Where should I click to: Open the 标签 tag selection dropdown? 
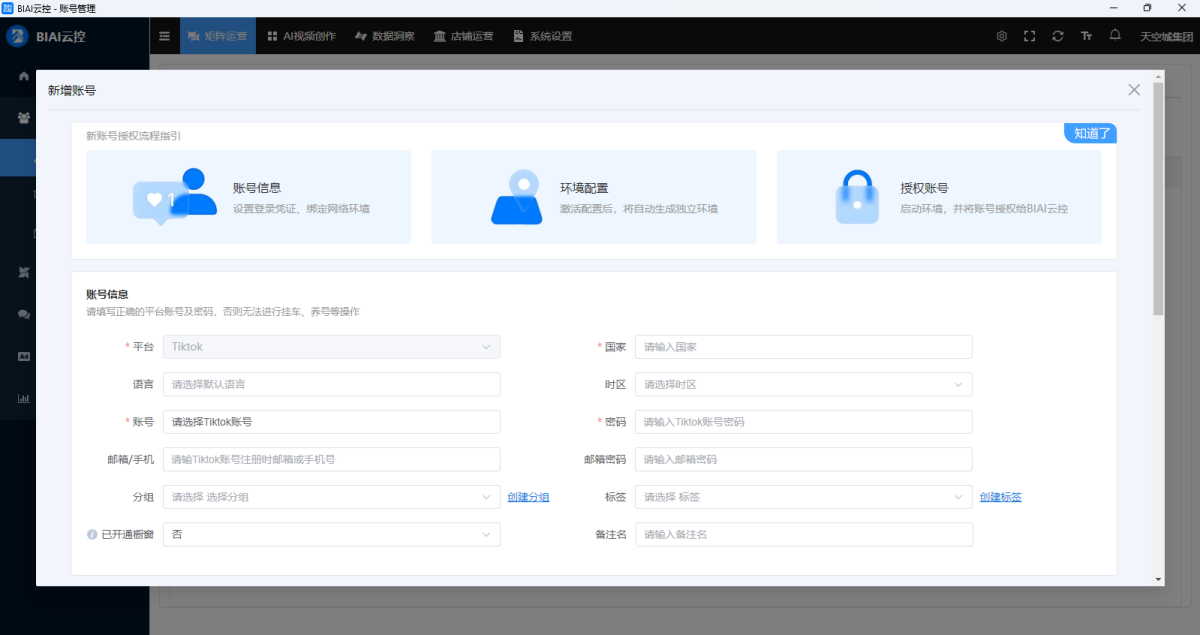[x=803, y=497]
